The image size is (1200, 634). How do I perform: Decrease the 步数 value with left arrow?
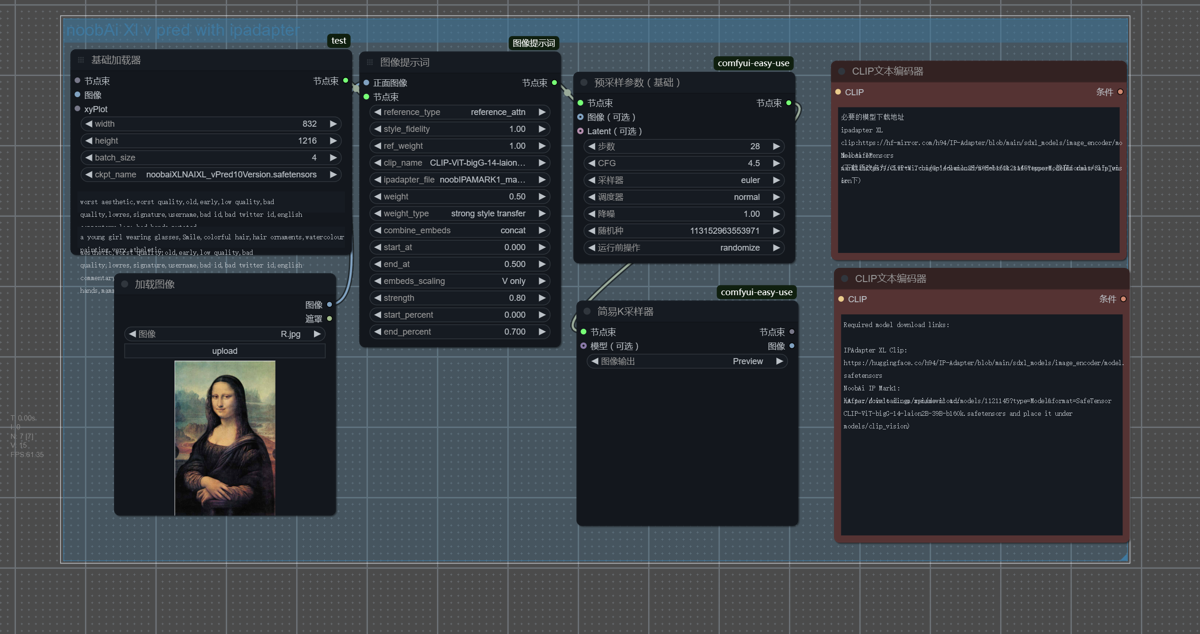[591, 146]
